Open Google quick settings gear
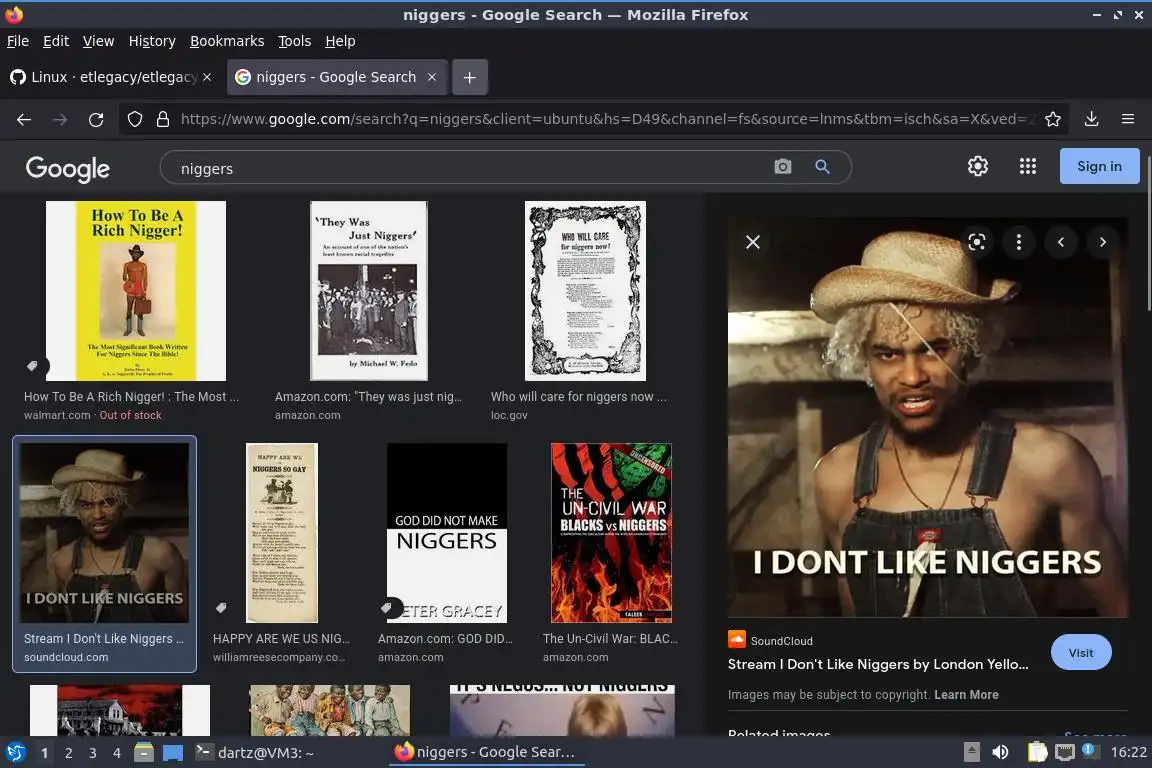 coord(977,166)
